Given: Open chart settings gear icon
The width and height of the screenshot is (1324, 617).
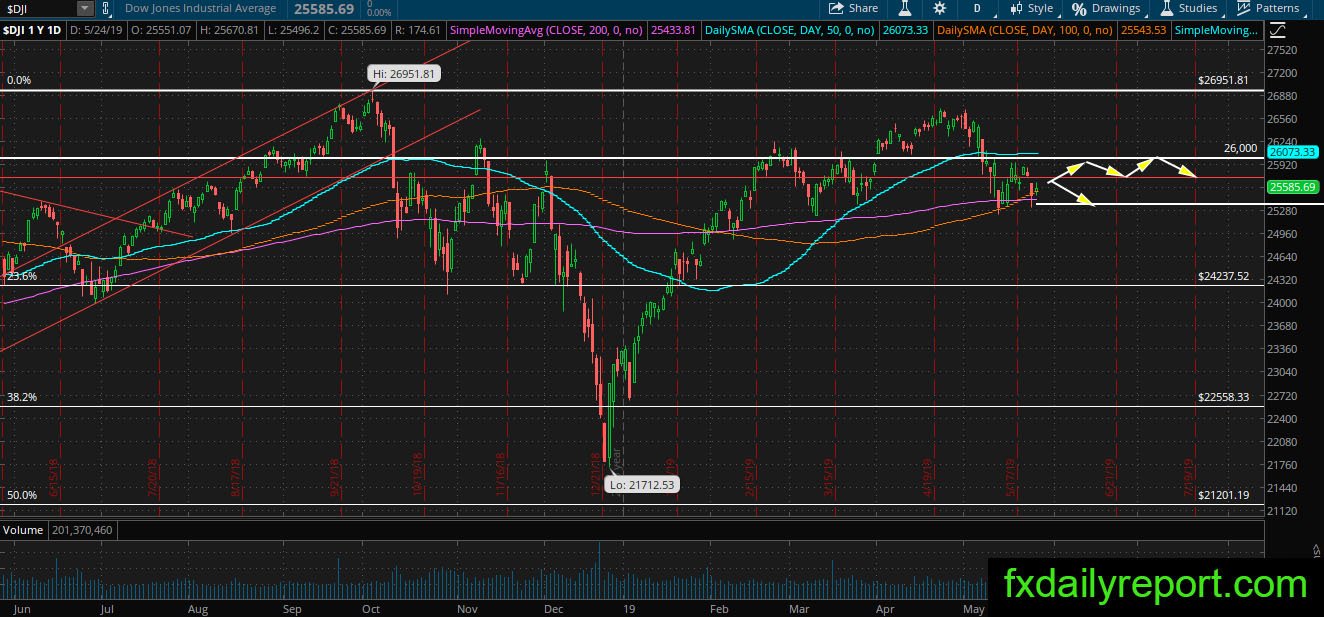Looking at the screenshot, I should coord(940,8).
